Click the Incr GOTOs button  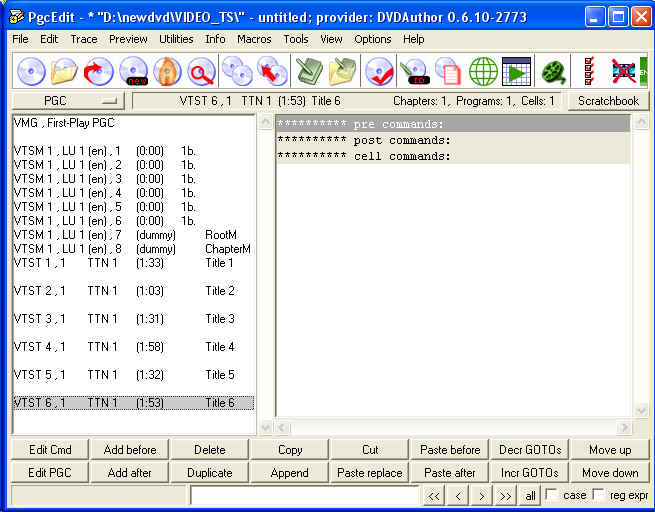(530, 473)
